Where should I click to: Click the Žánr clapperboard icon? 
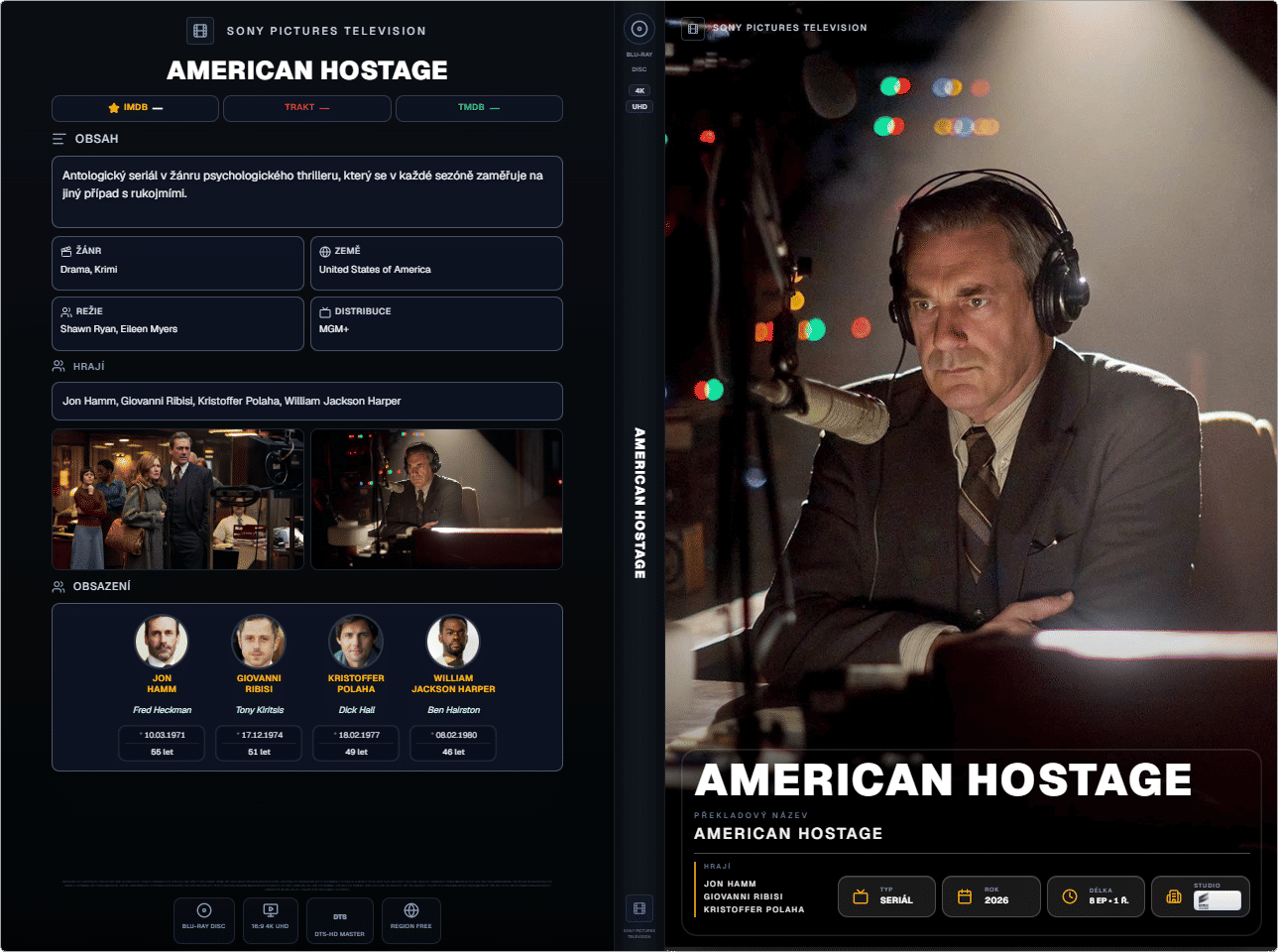pyautogui.click(x=66, y=251)
